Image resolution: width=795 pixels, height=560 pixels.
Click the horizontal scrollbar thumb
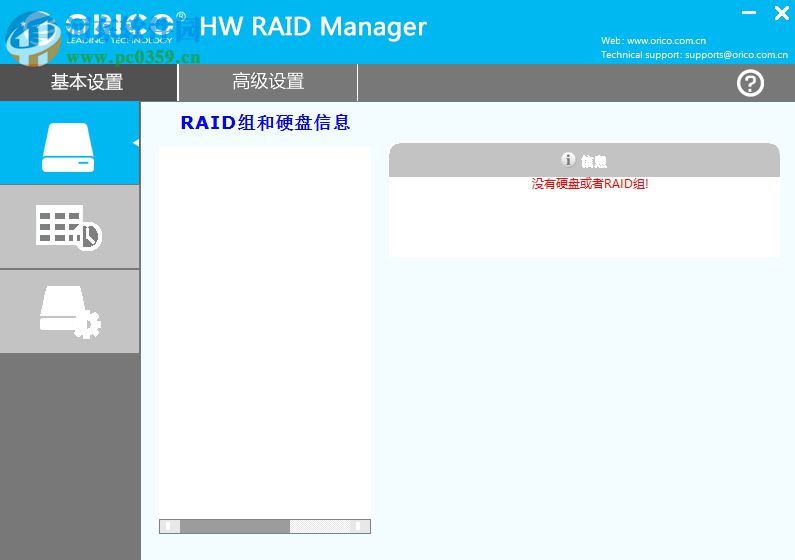pyautogui.click(x=235, y=527)
